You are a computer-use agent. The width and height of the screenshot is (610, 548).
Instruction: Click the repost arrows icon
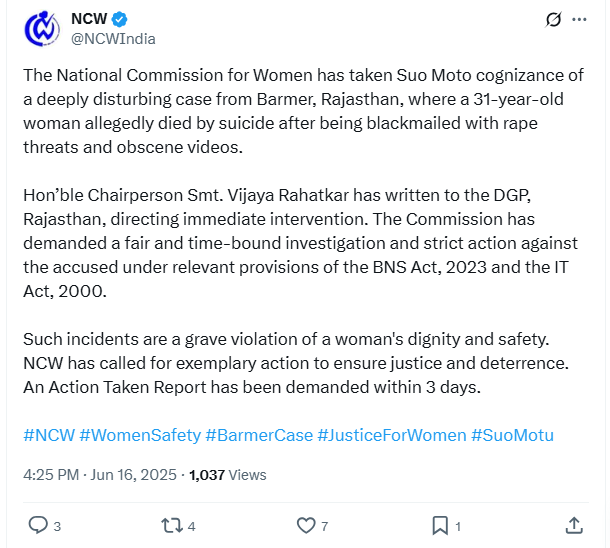click(172, 525)
